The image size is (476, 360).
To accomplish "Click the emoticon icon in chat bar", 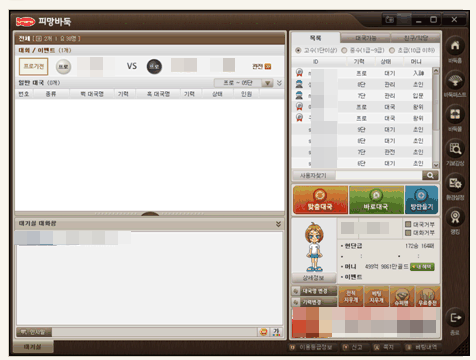I will [x=264, y=332].
